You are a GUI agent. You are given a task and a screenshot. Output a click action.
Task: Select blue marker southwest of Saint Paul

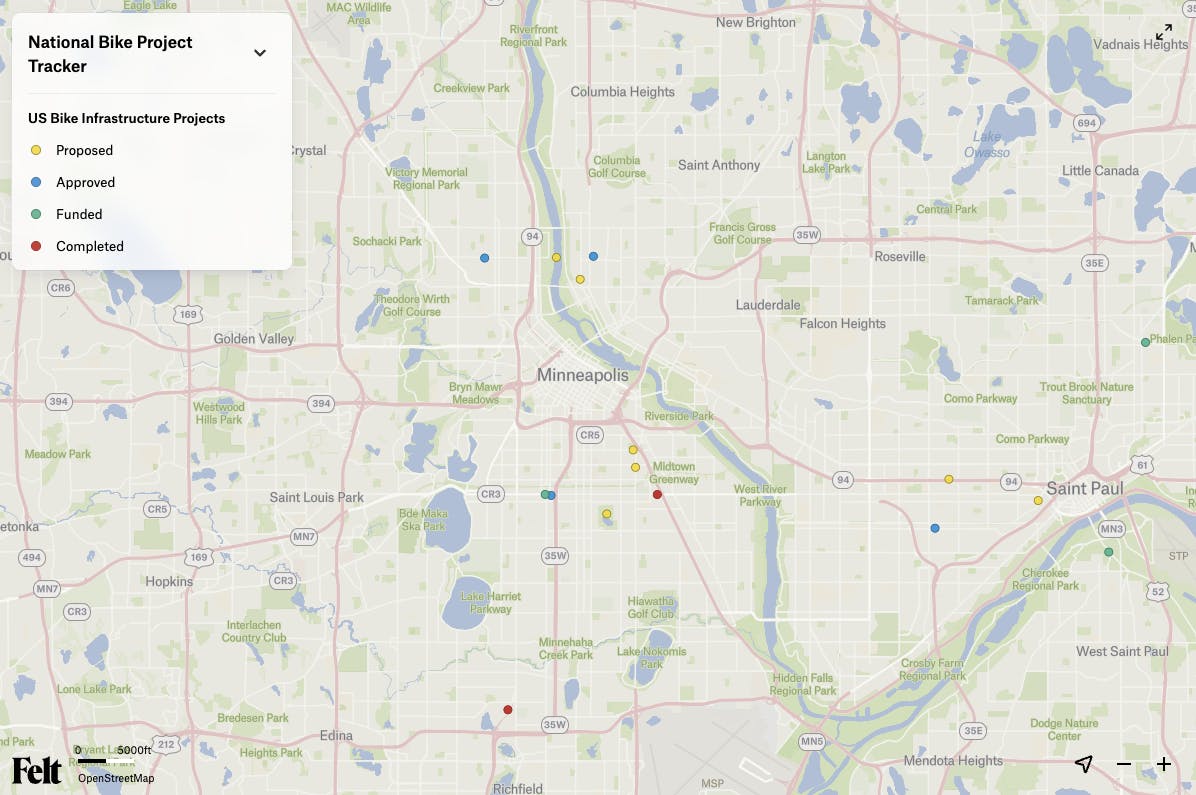point(935,528)
